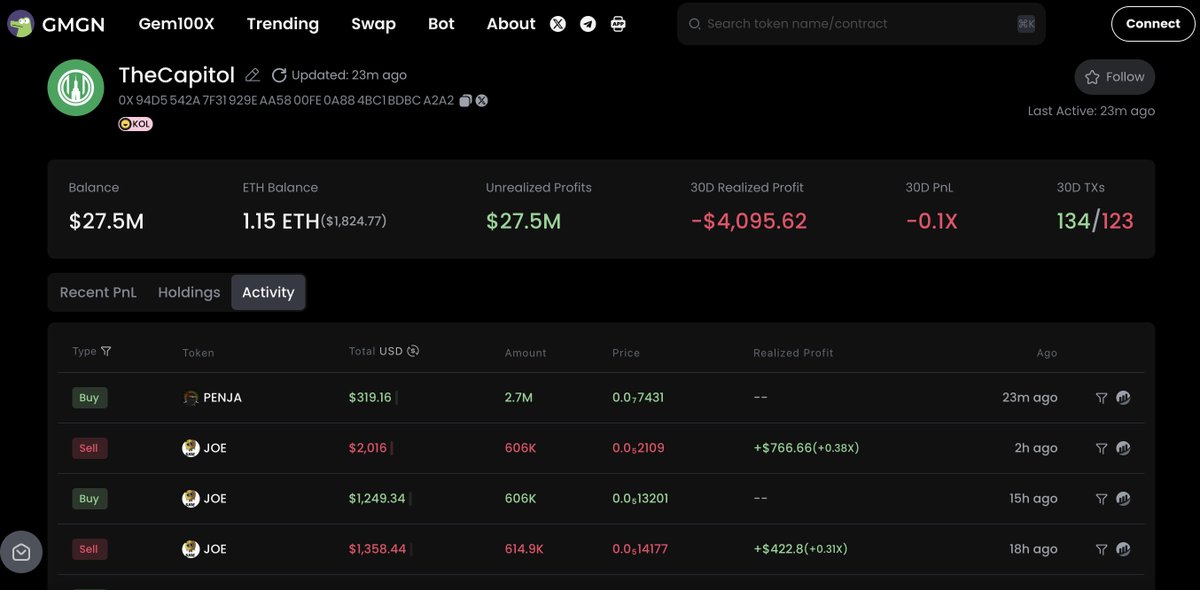1200x590 pixels.
Task: Open chart icon on the 15h ago JOE row
Action: (1123, 498)
